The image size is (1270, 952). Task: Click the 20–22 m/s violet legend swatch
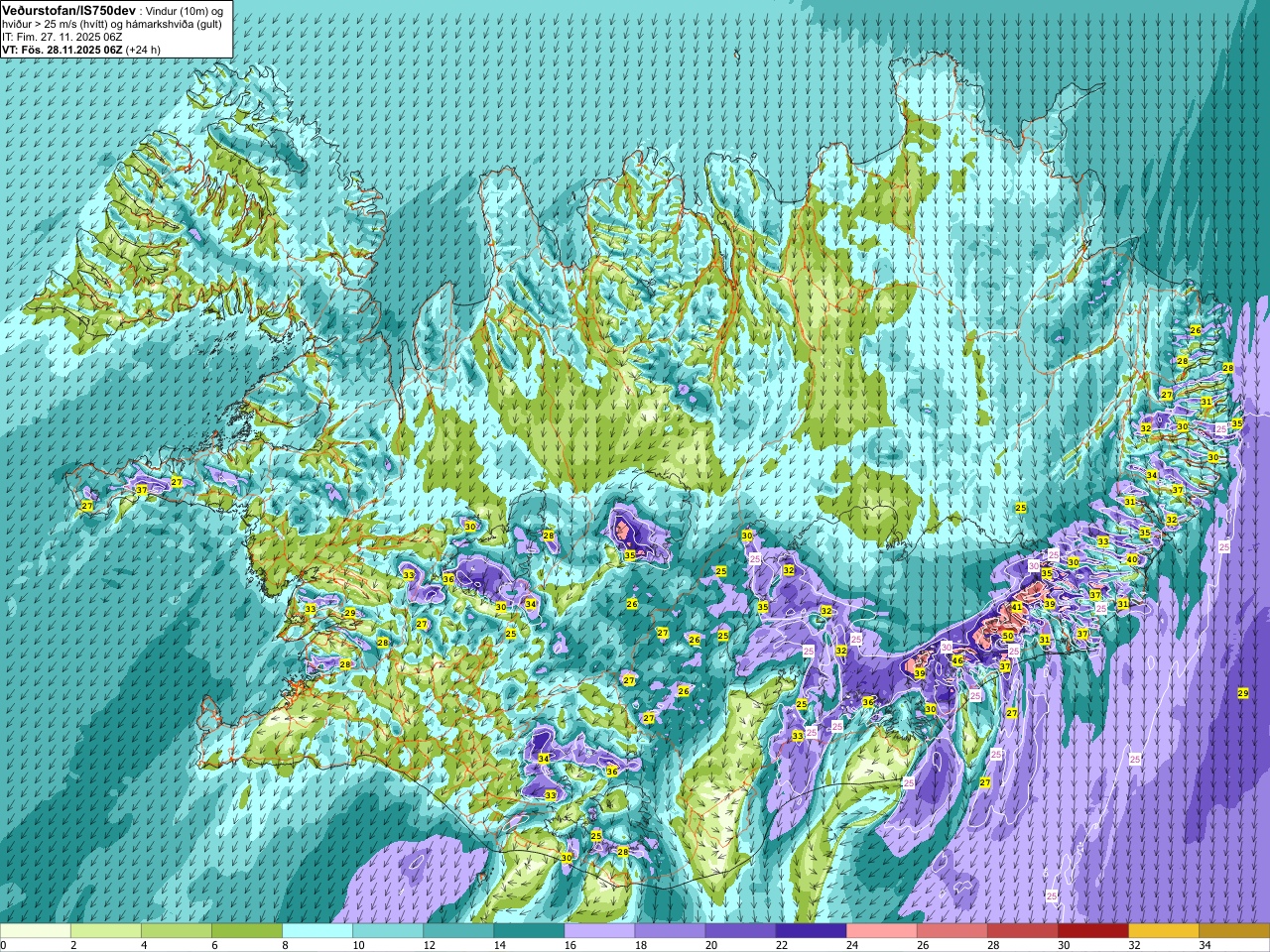click(x=740, y=931)
